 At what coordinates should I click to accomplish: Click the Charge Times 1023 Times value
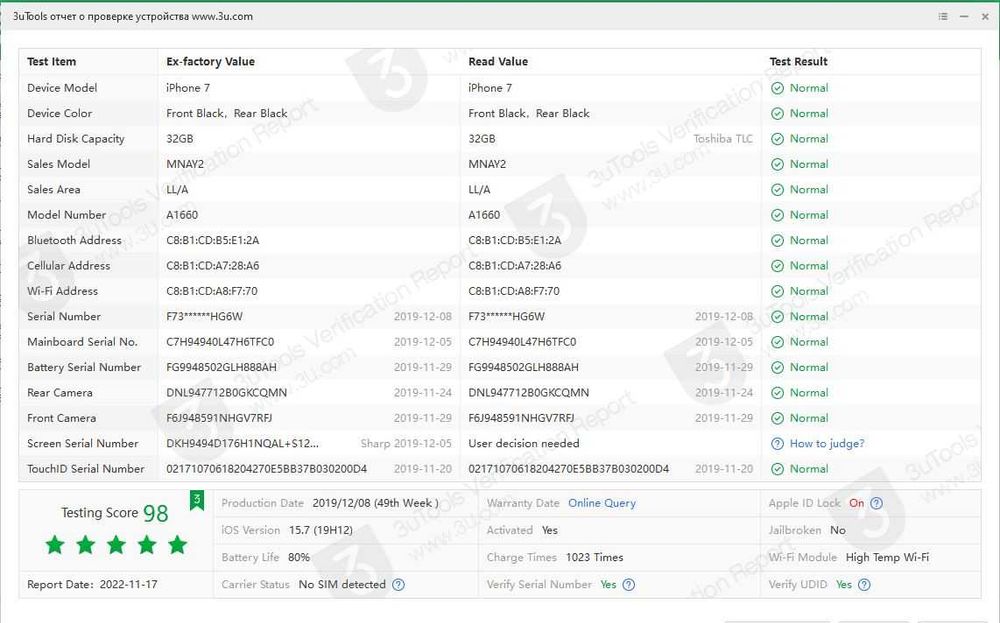(594, 557)
